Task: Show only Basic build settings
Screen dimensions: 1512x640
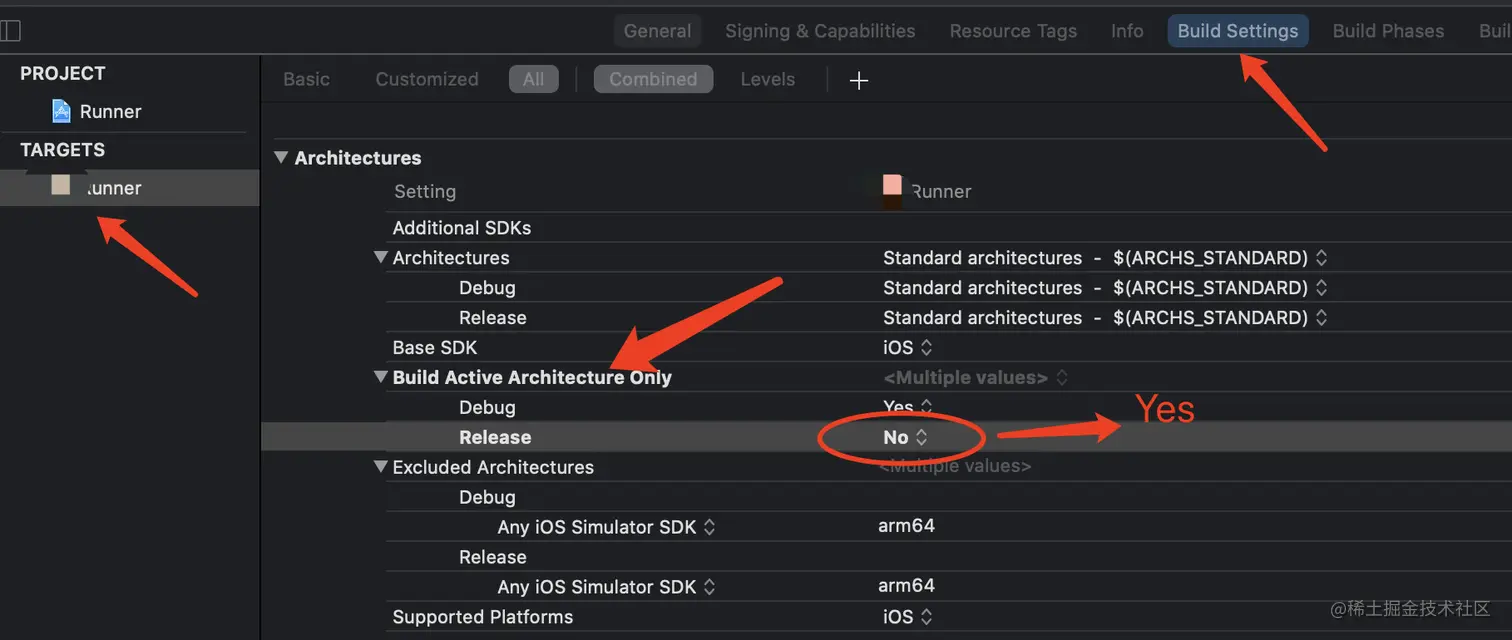Action: click(306, 79)
